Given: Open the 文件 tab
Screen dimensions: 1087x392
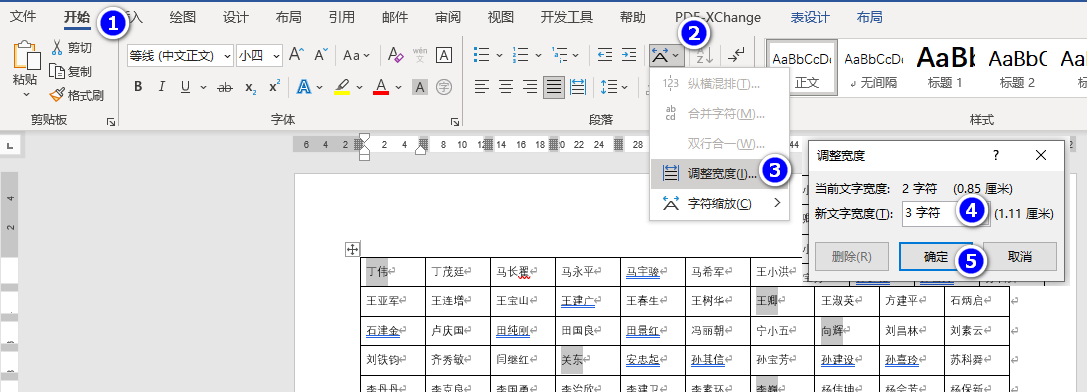Looking at the screenshot, I should click(24, 17).
